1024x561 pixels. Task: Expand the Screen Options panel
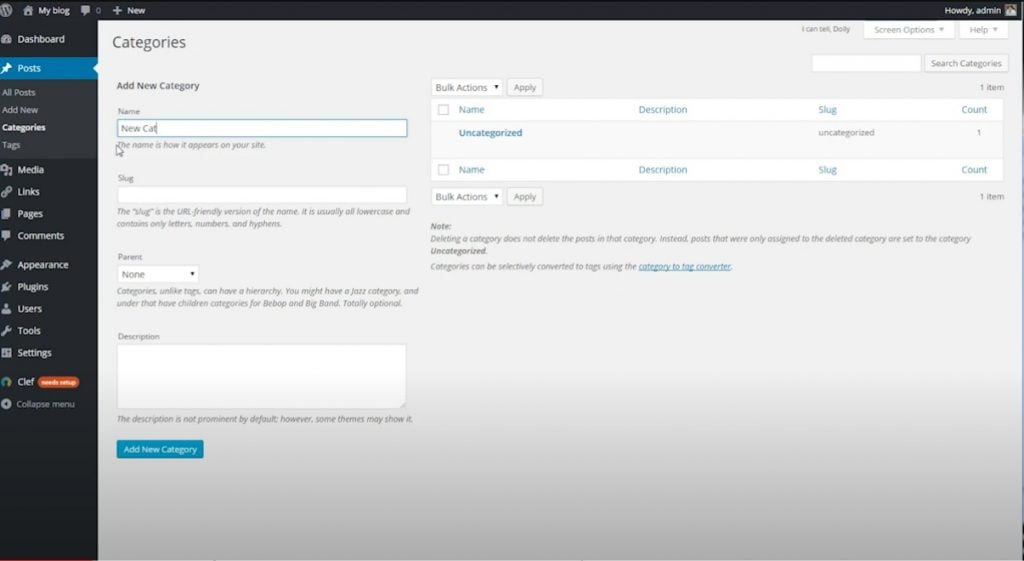pos(908,30)
